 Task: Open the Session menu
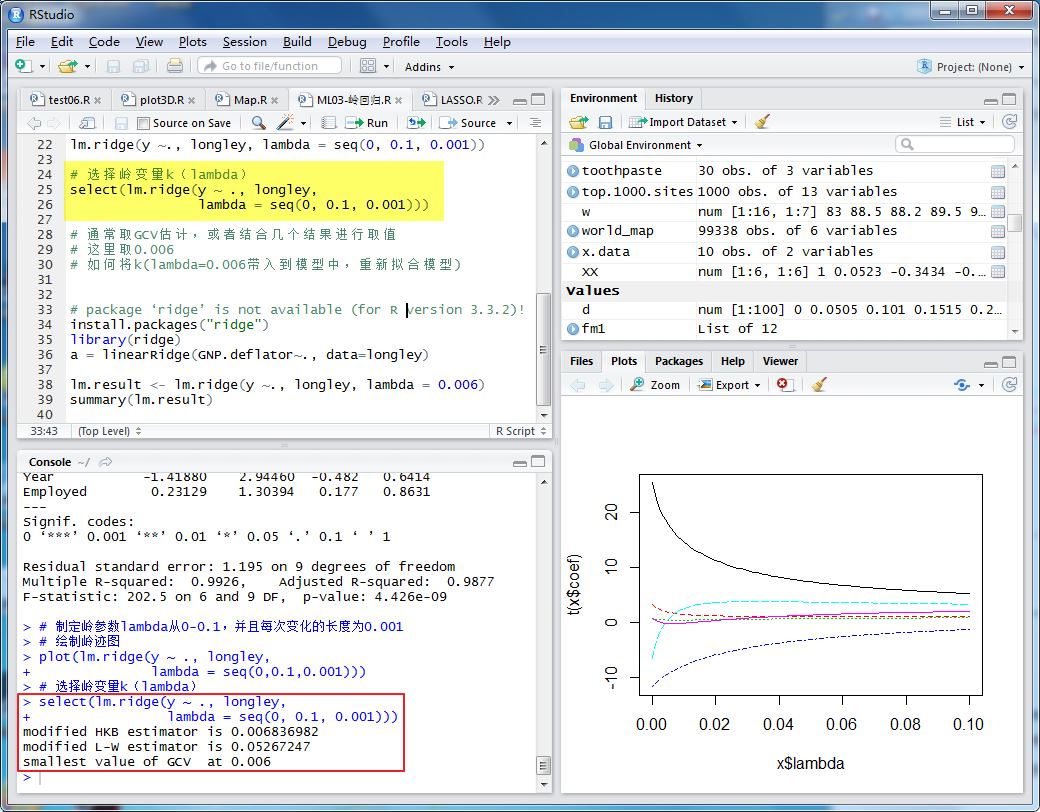244,42
